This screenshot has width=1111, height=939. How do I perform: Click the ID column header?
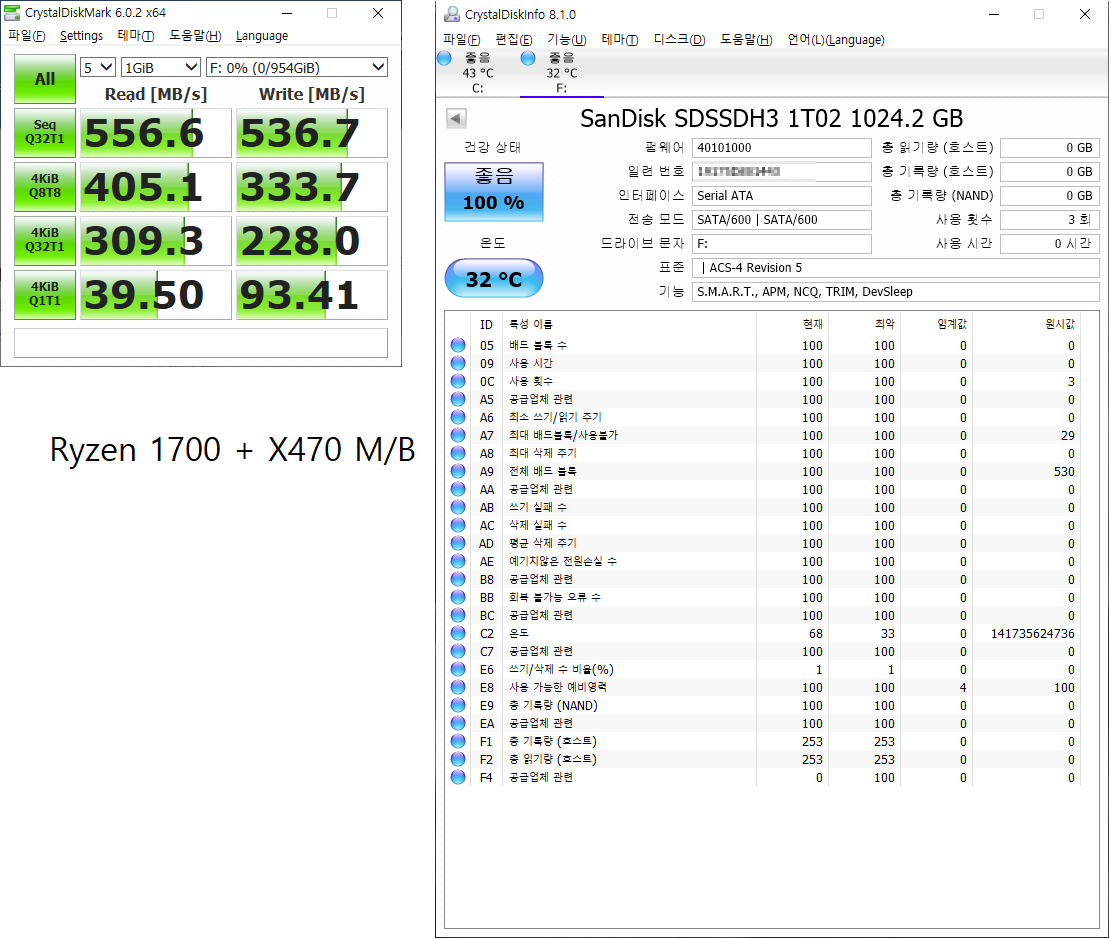tap(486, 324)
